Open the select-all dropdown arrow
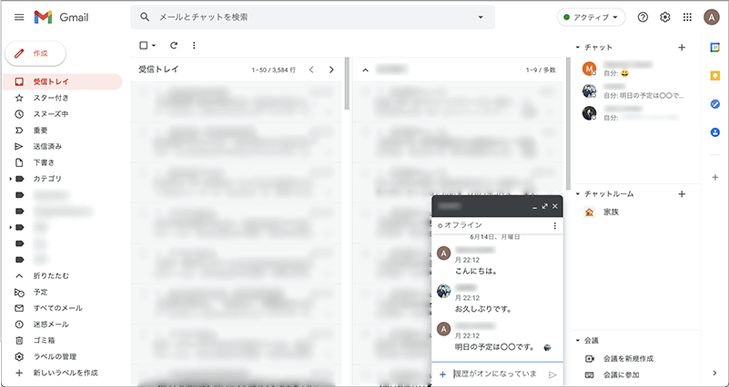729x387 pixels. [x=154, y=46]
